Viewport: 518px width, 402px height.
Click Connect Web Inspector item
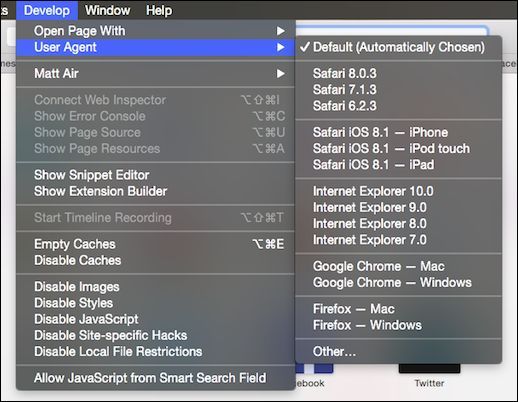[155, 100]
